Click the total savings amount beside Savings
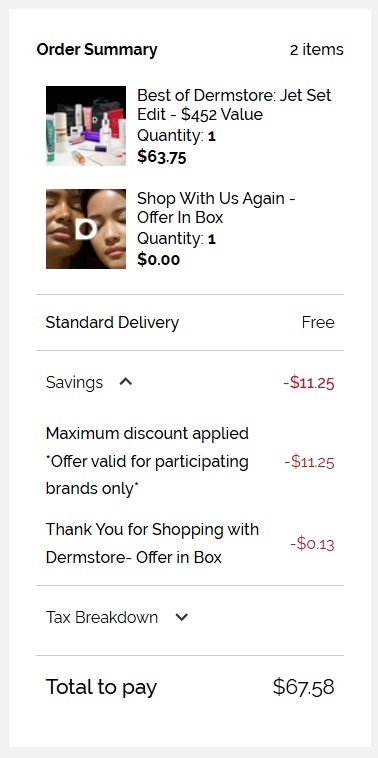The width and height of the screenshot is (378, 758). 309,383
